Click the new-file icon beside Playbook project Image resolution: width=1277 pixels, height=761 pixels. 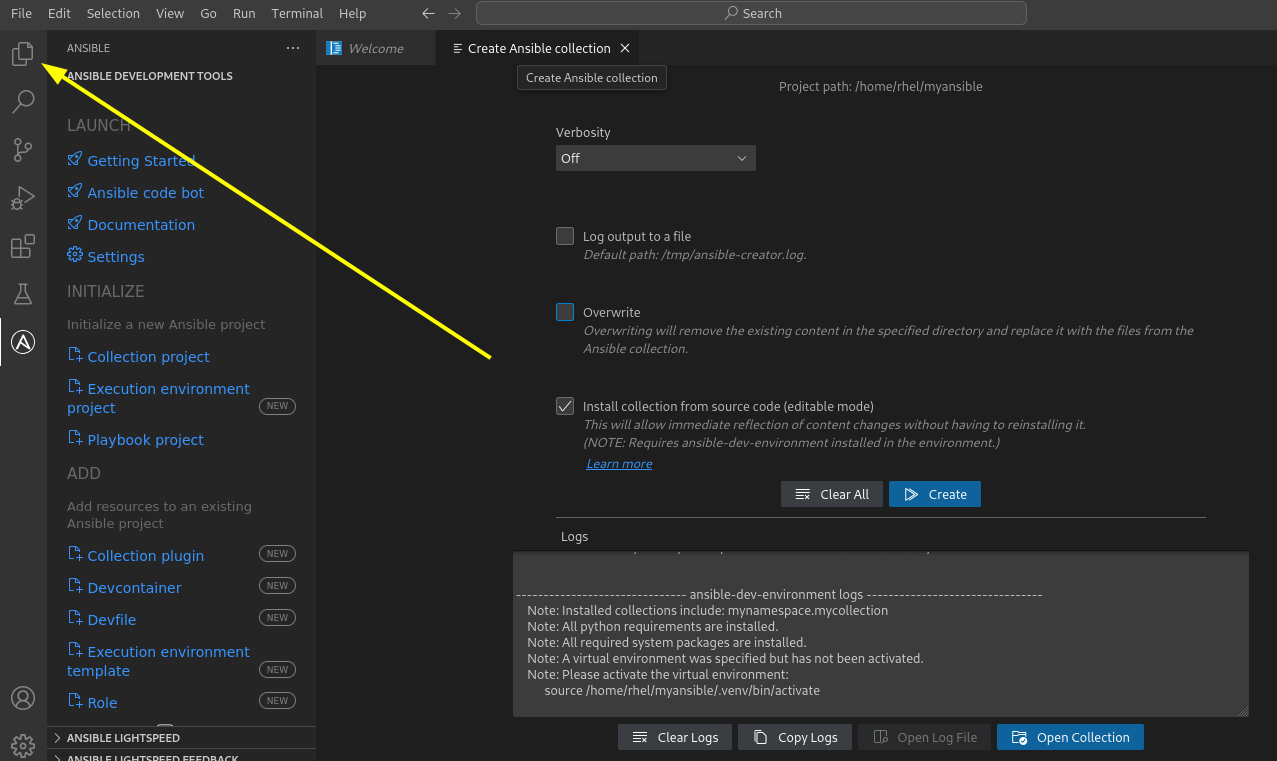pos(75,439)
